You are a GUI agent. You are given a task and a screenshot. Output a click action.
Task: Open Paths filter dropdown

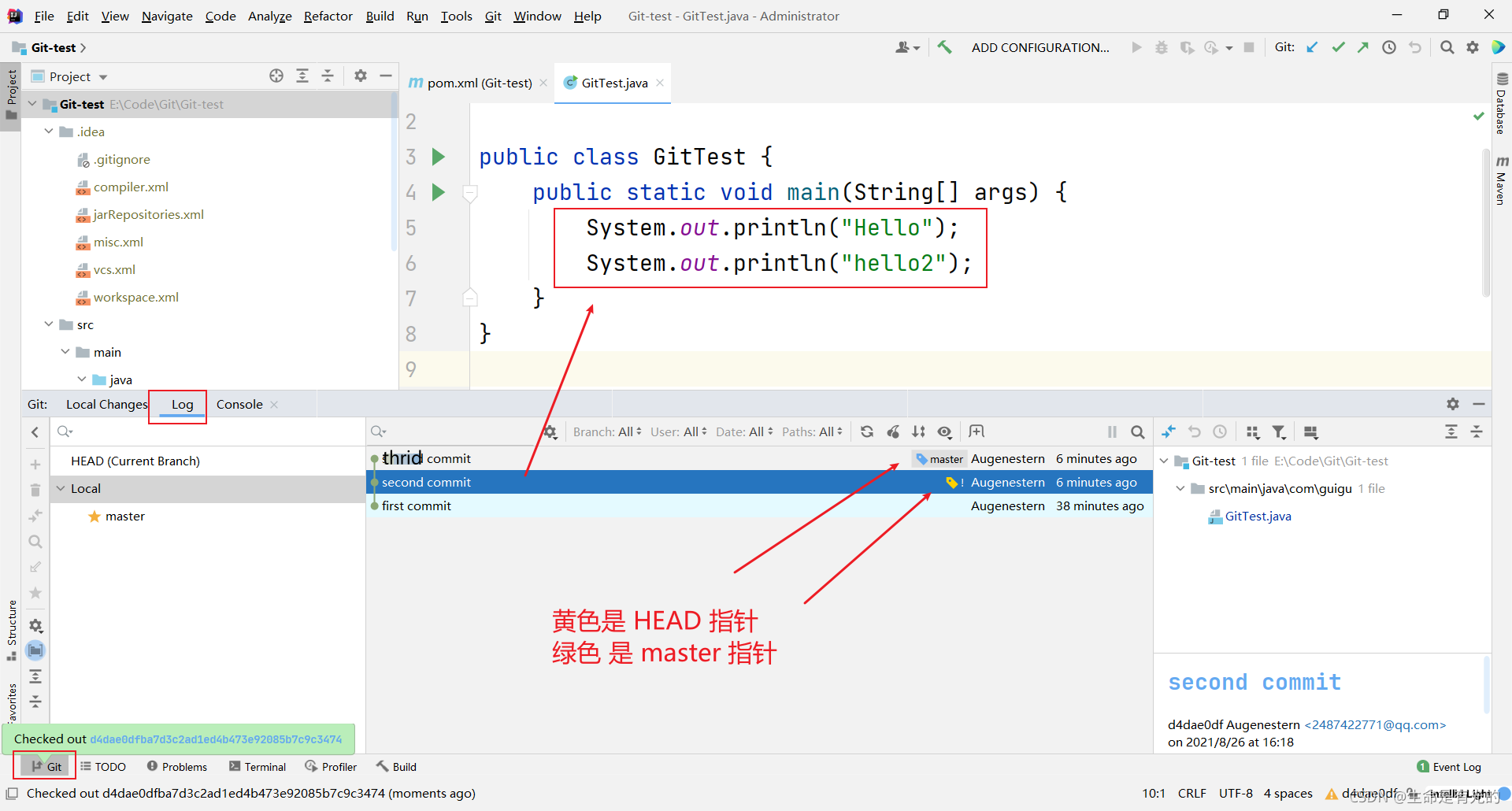(813, 431)
